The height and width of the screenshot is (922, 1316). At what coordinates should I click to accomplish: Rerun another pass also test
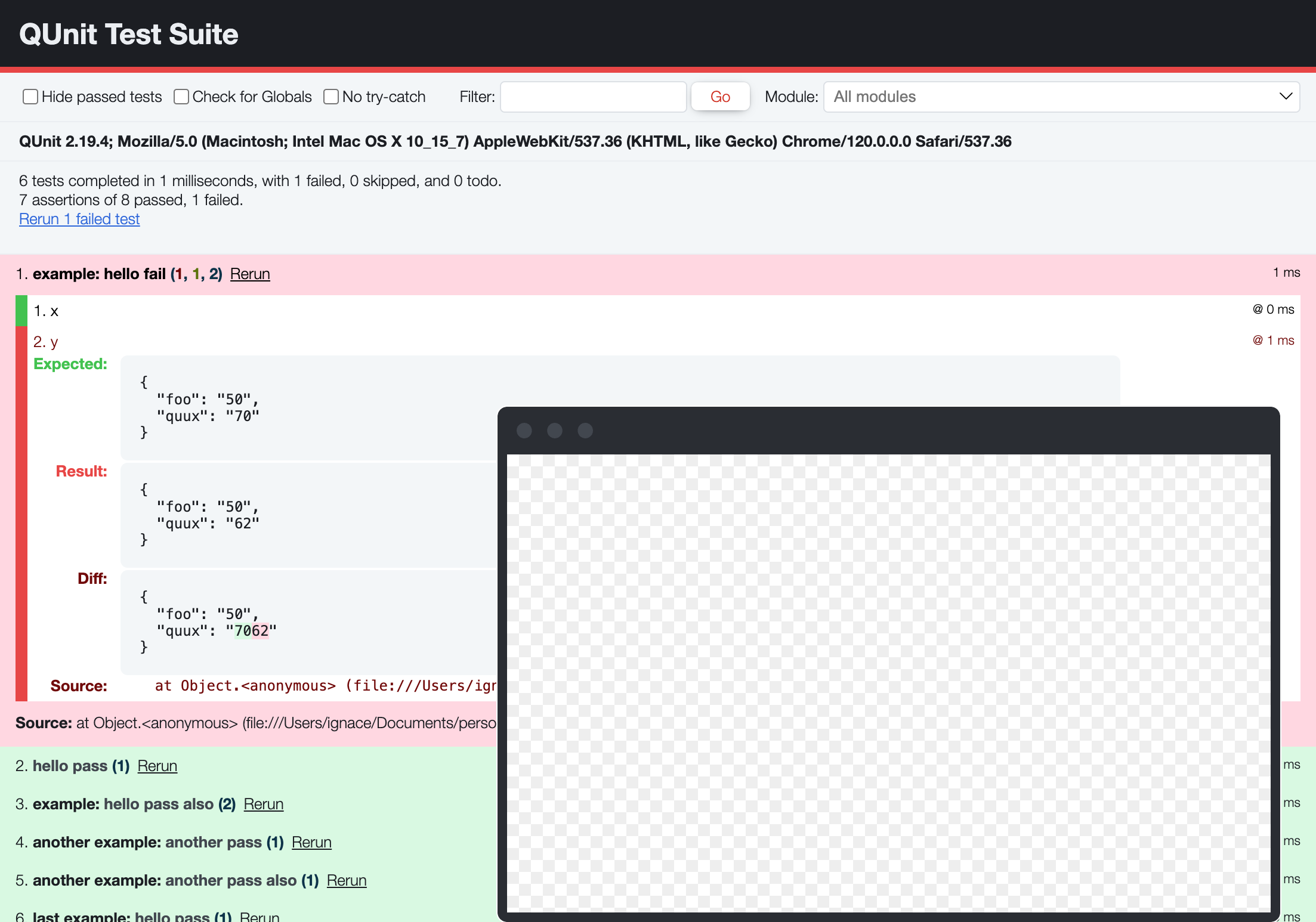347,880
